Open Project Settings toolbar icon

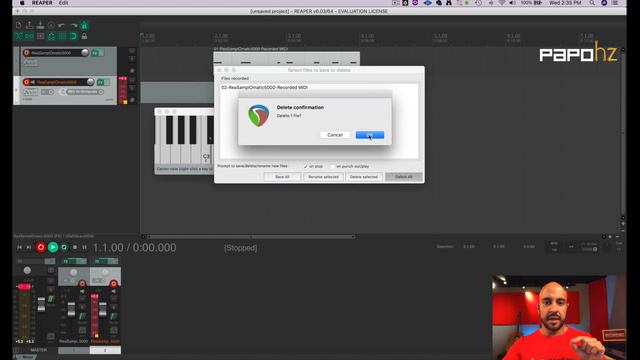(x=51, y=25)
